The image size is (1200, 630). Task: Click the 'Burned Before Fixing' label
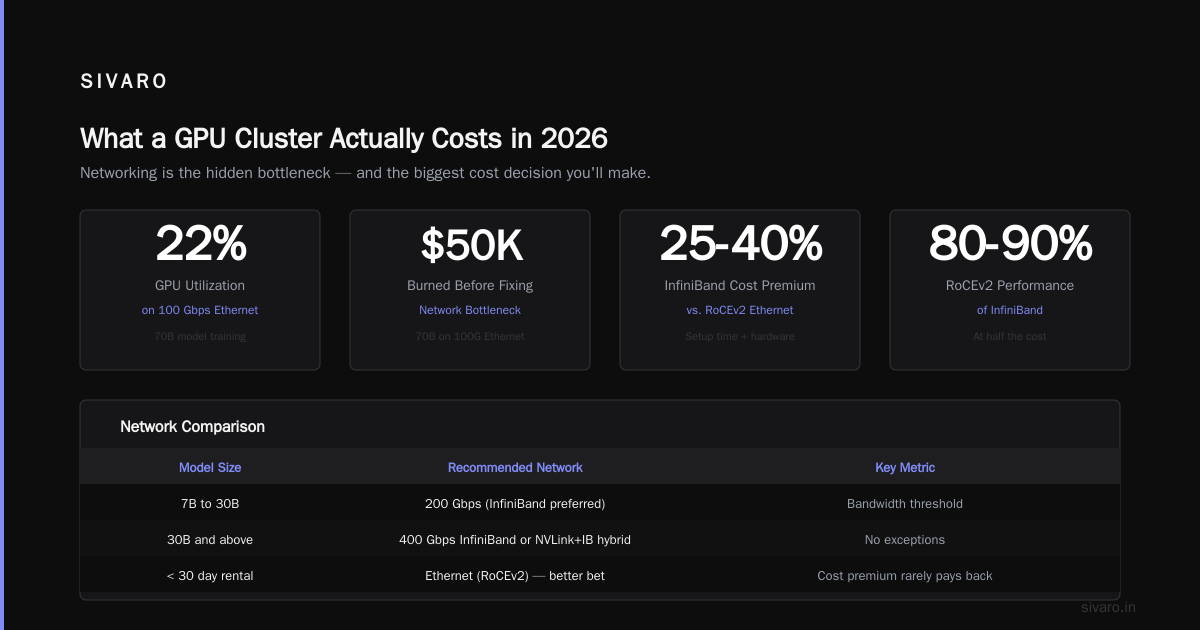coord(470,285)
